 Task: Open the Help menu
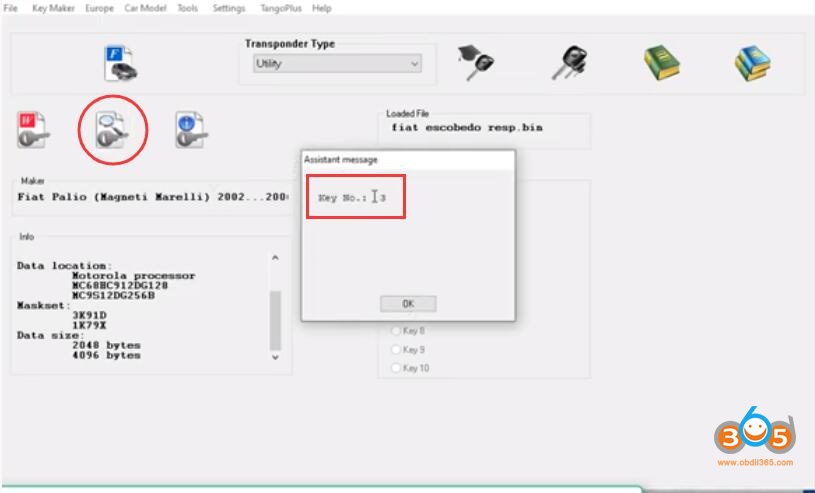pos(322,8)
